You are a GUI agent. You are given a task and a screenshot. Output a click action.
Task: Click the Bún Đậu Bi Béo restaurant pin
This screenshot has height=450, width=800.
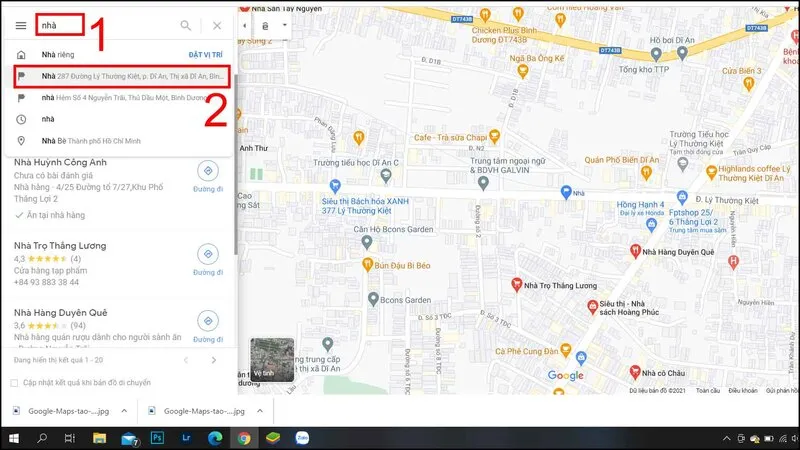pyautogui.click(x=367, y=264)
